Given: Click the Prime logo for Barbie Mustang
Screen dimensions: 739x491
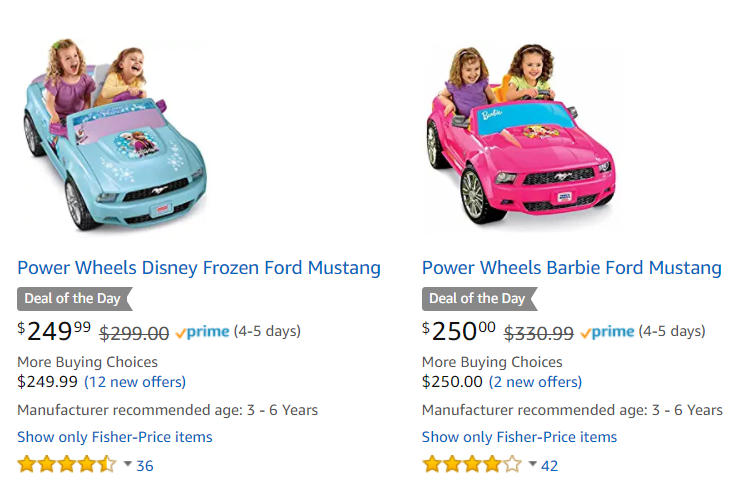Looking at the screenshot, I should pyautogui.click(x=606, y=332).
